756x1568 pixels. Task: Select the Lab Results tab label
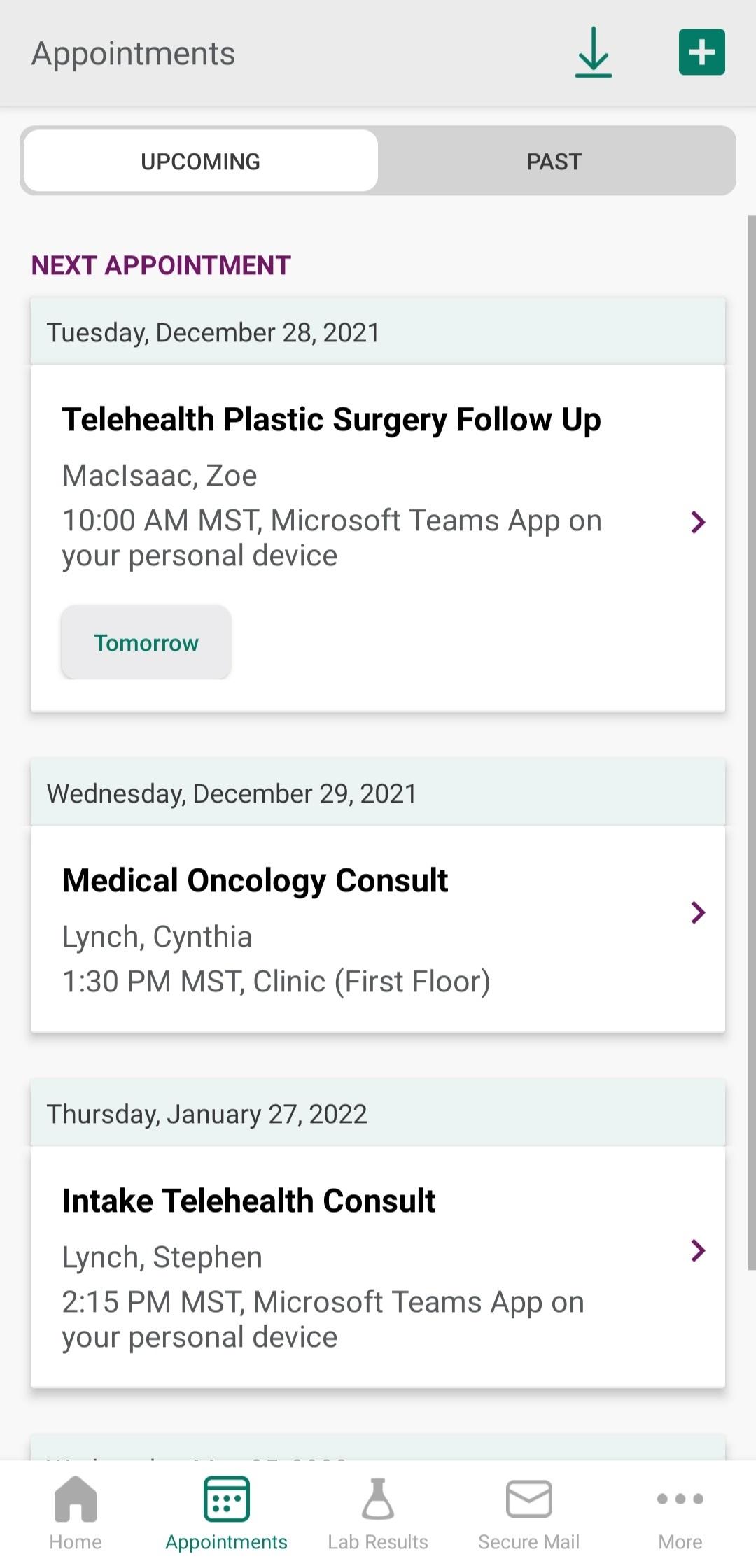[378, 1542]
